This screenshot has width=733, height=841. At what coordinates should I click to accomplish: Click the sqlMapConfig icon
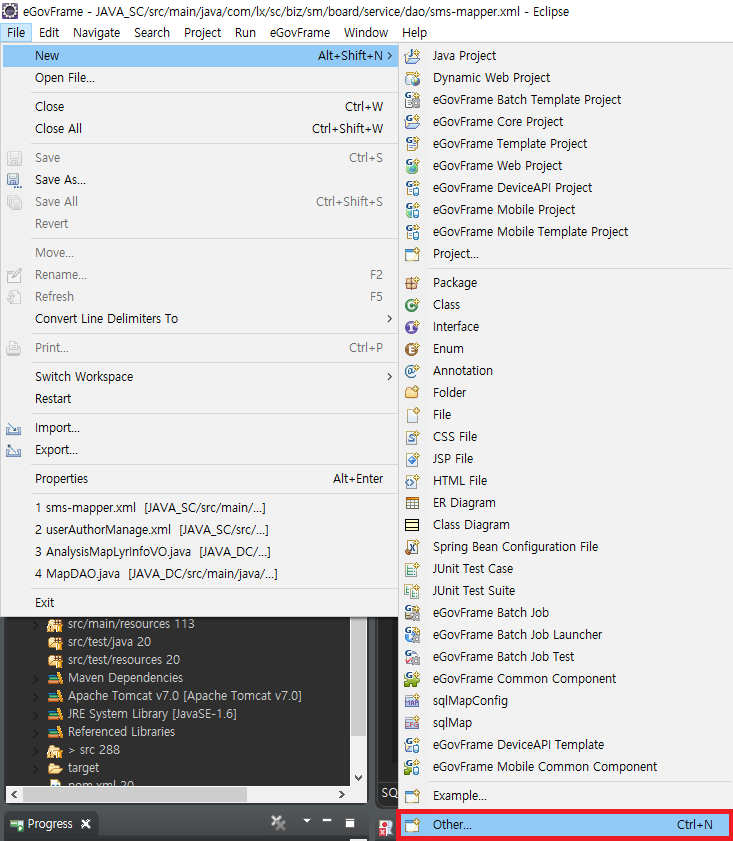(412, 700)
